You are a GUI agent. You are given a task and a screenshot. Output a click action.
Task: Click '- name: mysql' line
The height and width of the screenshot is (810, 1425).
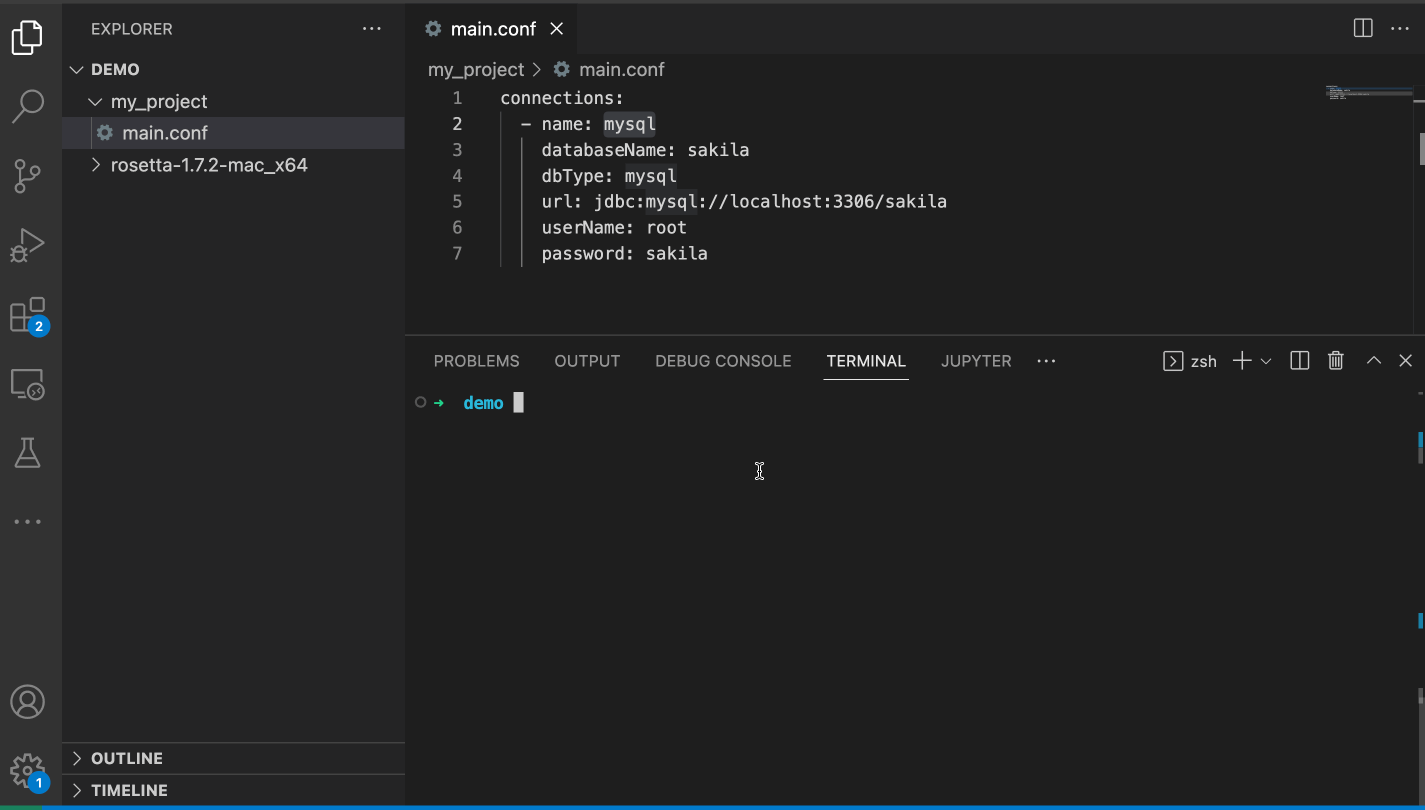point(588,124)
